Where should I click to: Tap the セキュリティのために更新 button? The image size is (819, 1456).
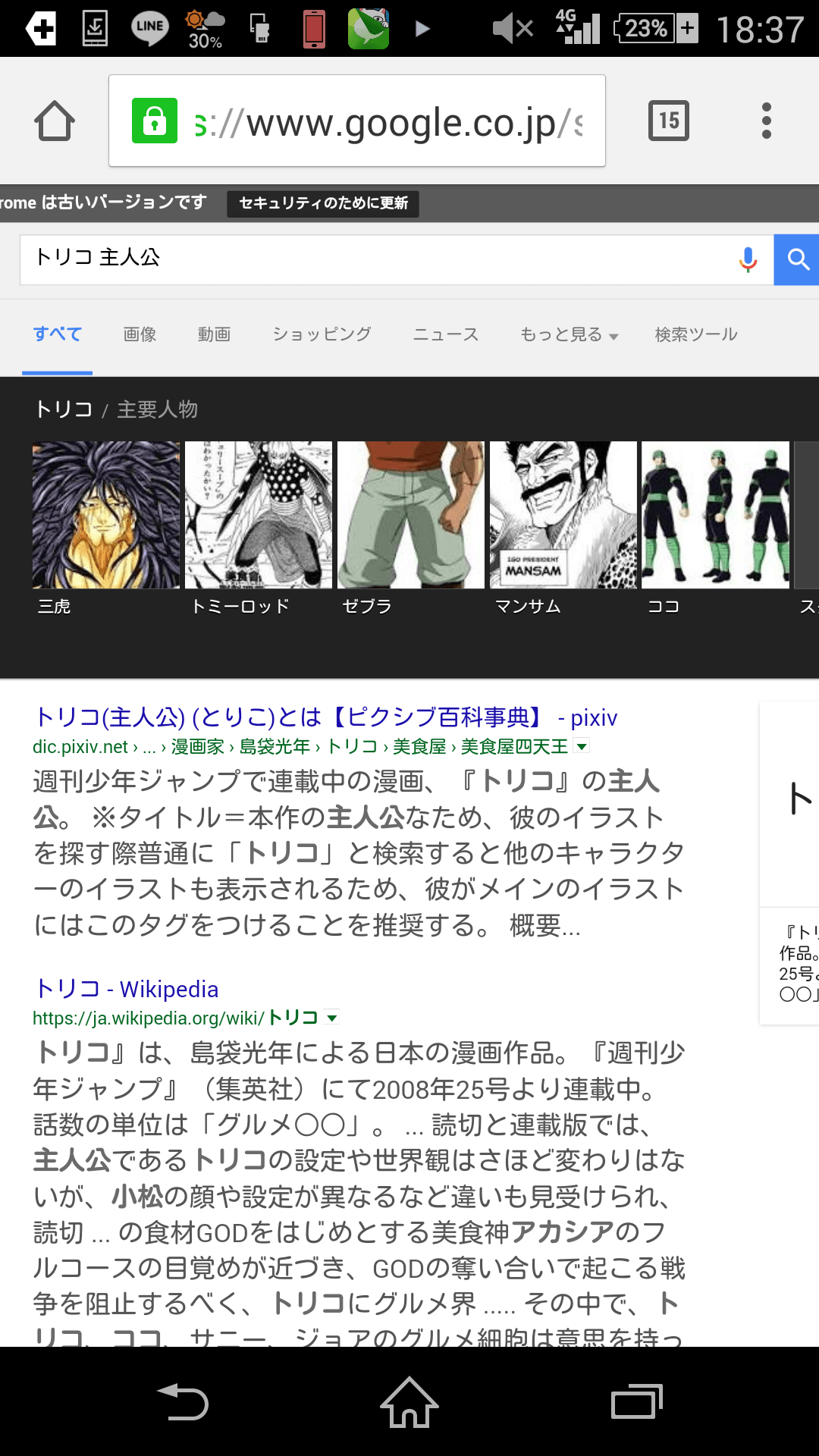(x=323, y=203)
